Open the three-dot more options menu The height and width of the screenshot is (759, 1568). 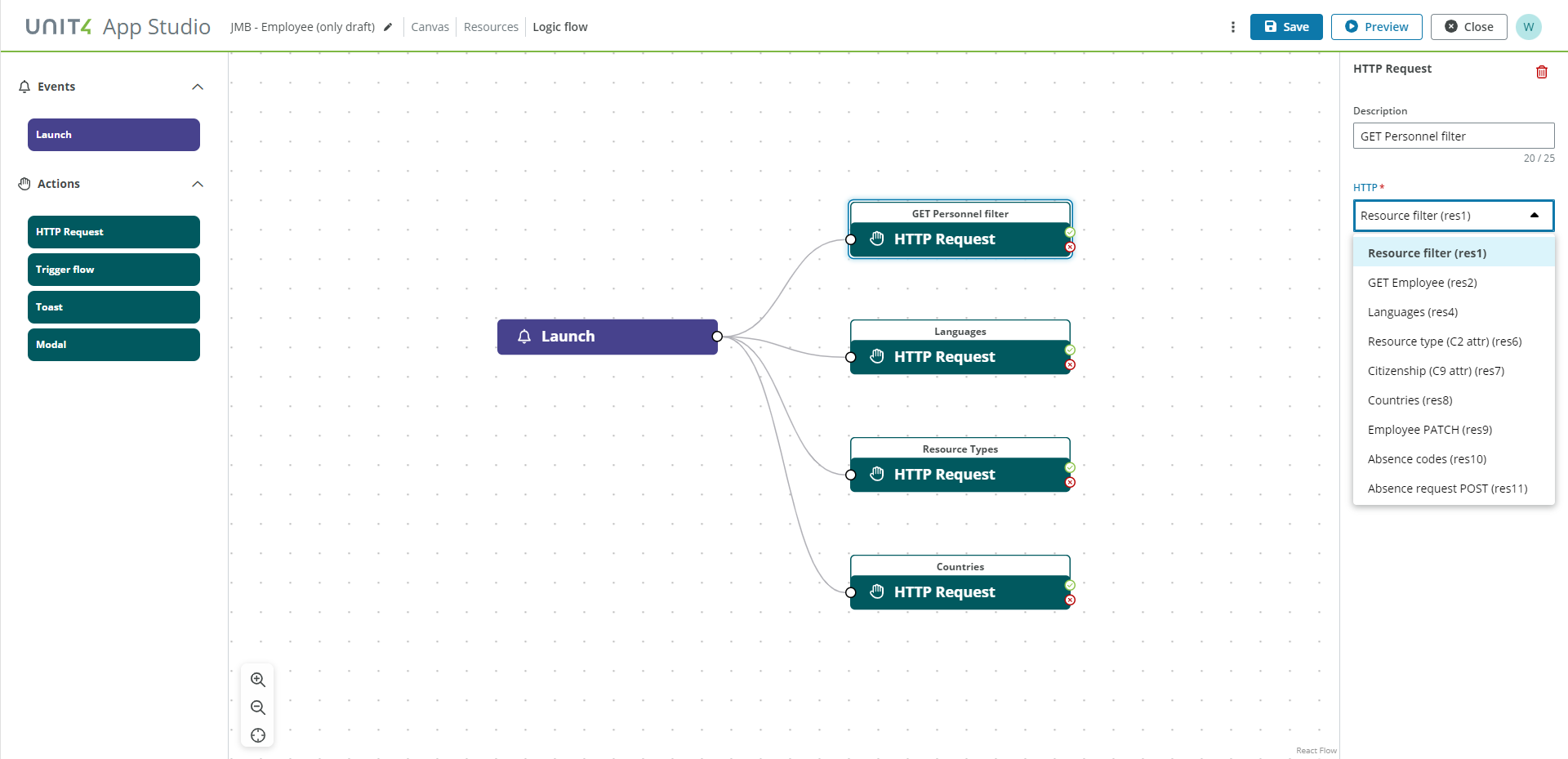1232,27
